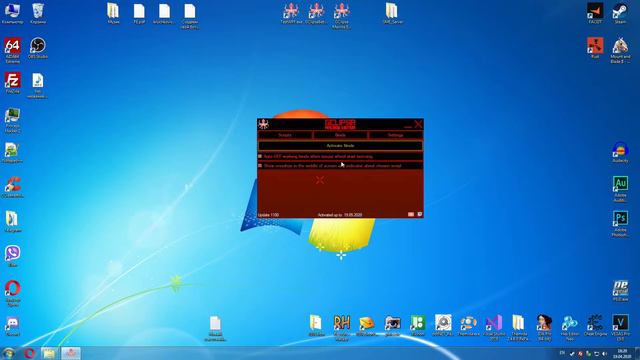Open the Scripts tab in the macro app
This screenshot has width=640, height=360.
click(285, 135)
